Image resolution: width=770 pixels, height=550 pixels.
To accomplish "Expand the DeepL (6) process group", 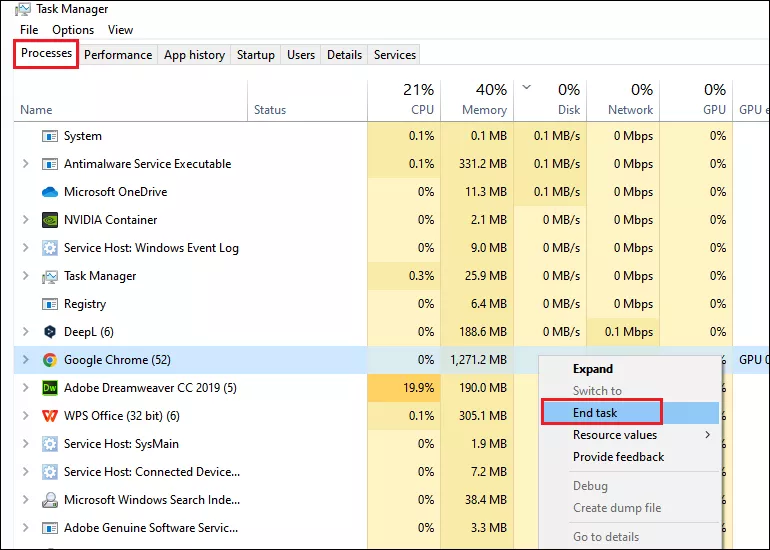I will point(26,332).
